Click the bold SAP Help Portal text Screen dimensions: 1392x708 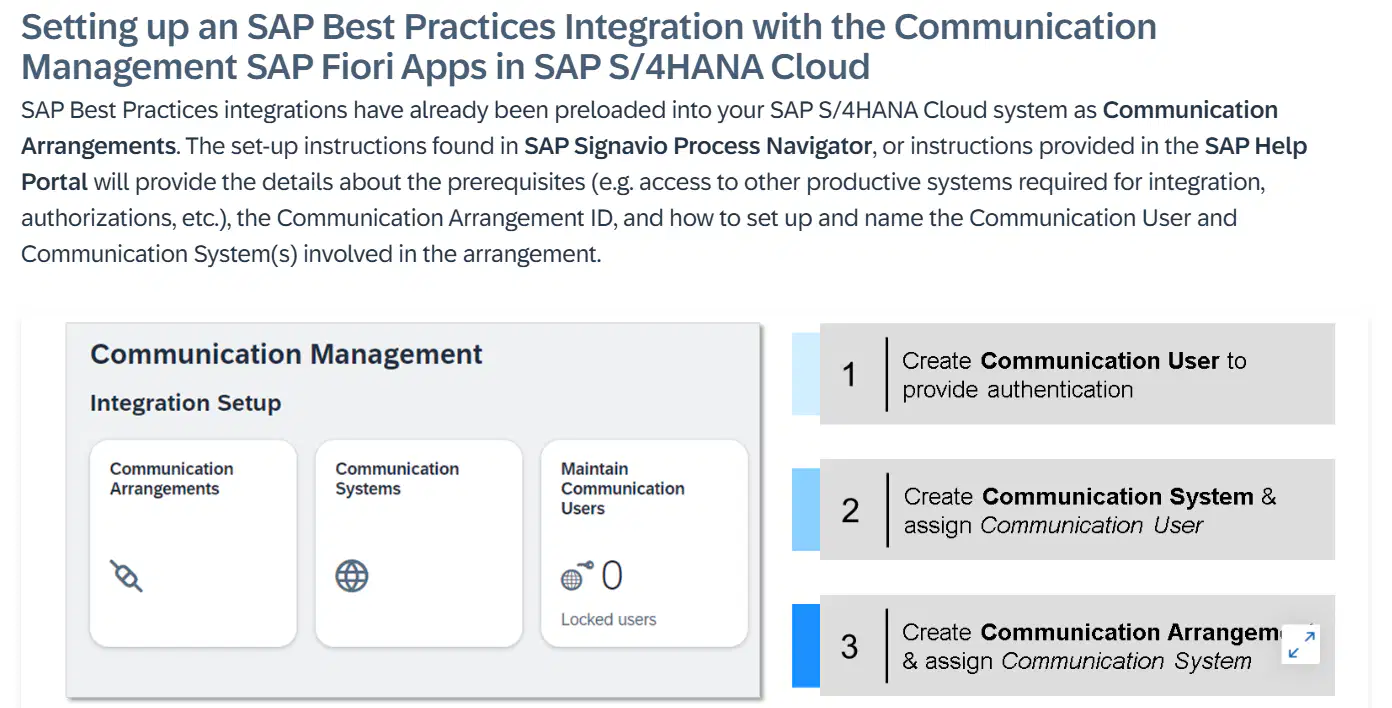[x=664, y=164]
